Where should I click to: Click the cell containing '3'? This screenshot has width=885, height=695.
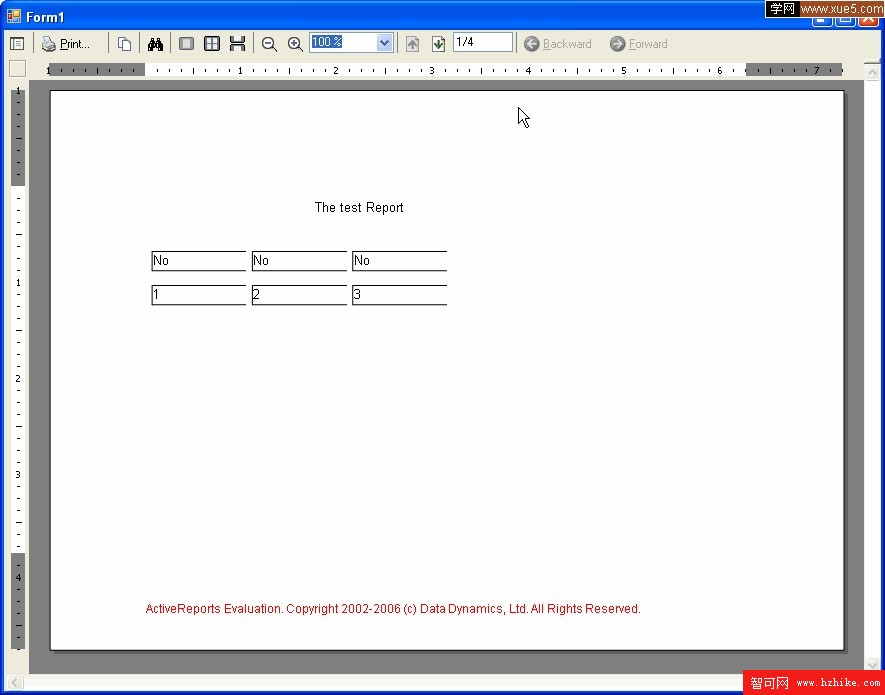(400, 295)
